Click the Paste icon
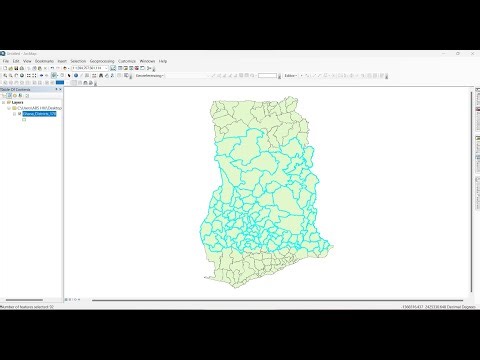 coord(40,68)
